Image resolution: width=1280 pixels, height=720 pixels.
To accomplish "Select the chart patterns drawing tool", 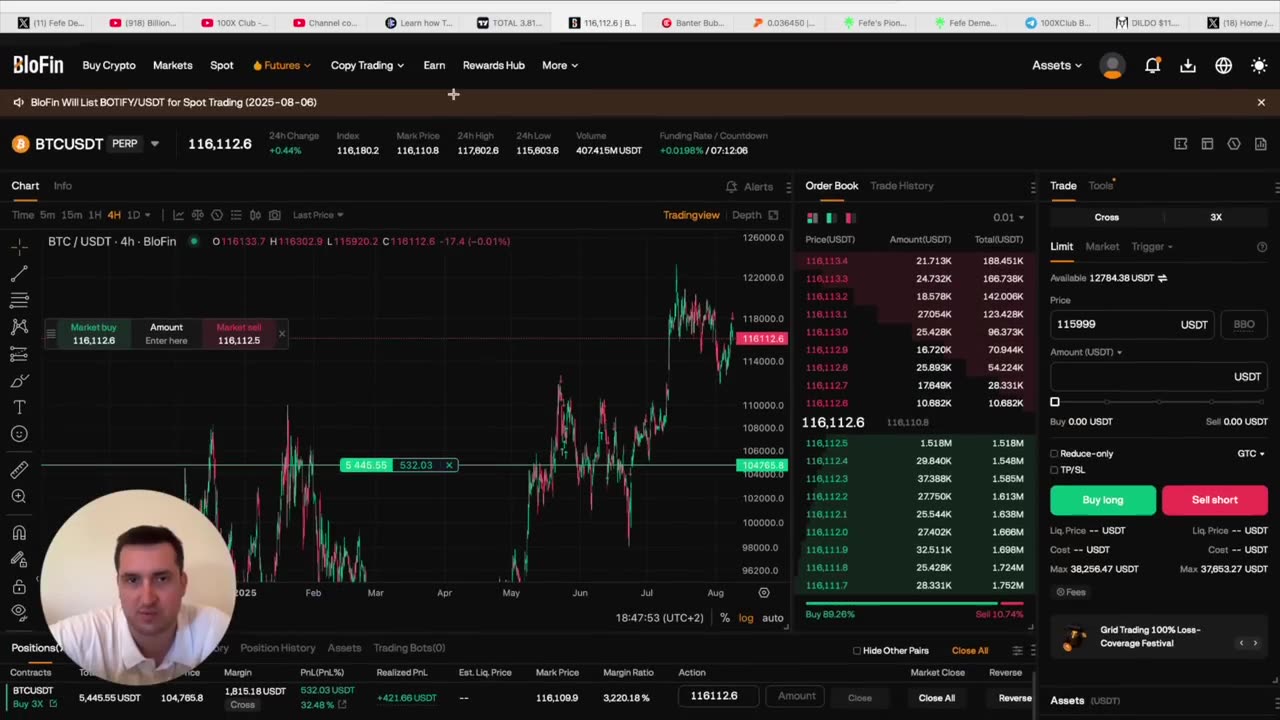I will coord(19,327).
